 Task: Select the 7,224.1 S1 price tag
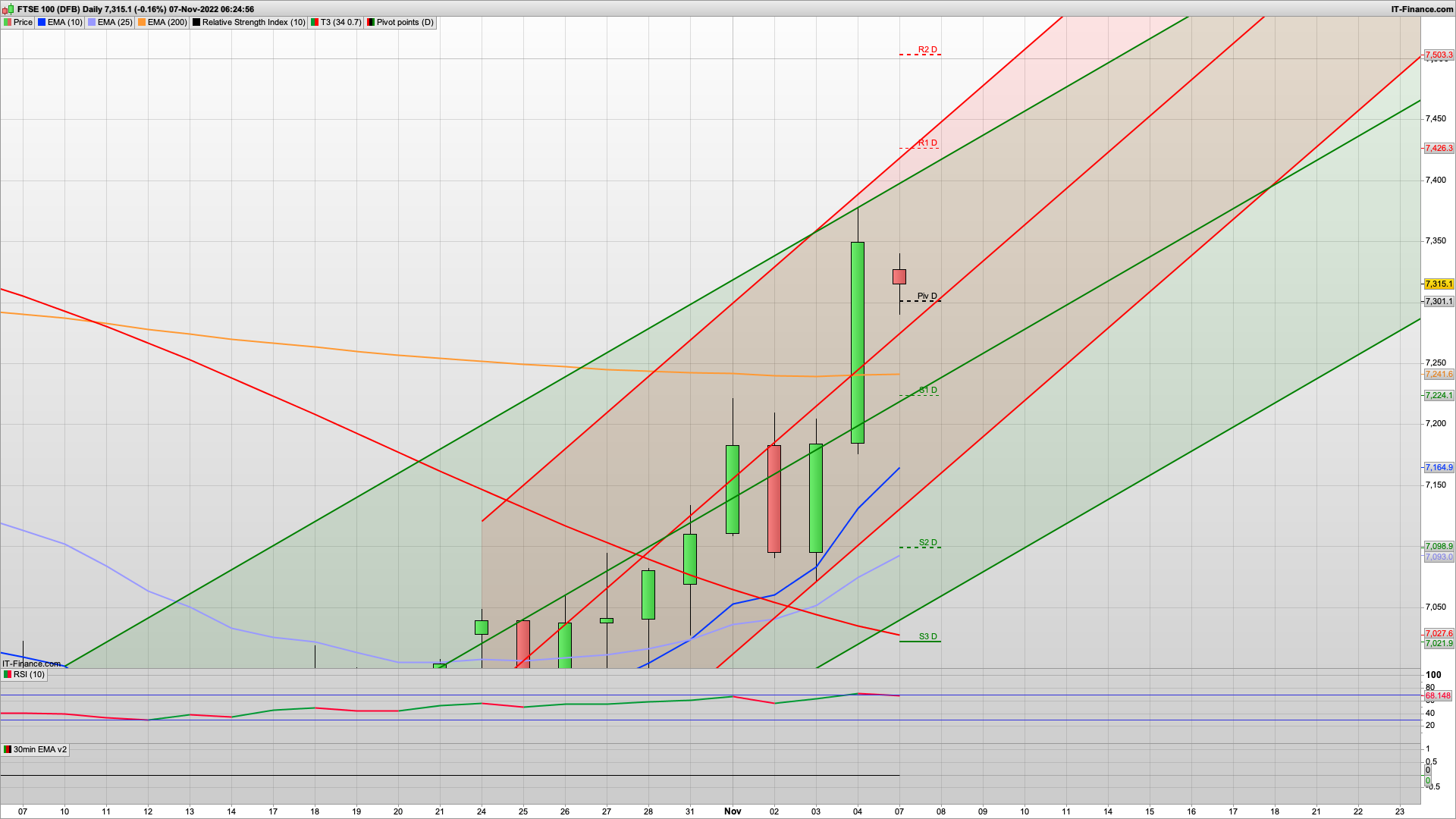click(1439, 396)
